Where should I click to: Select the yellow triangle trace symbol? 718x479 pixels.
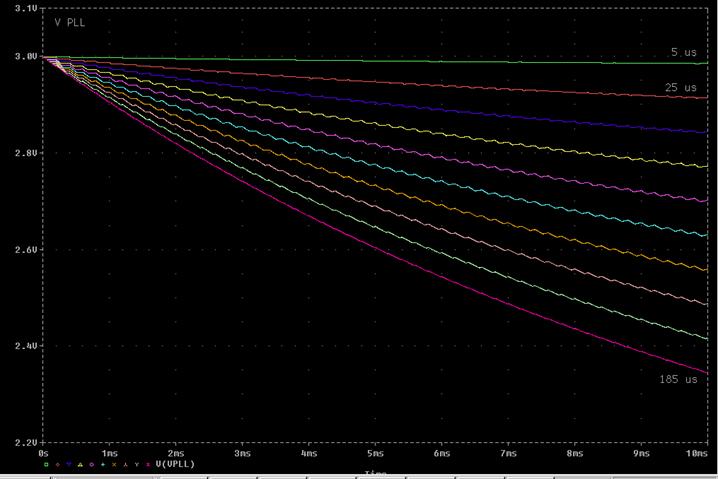click(80, 464)
